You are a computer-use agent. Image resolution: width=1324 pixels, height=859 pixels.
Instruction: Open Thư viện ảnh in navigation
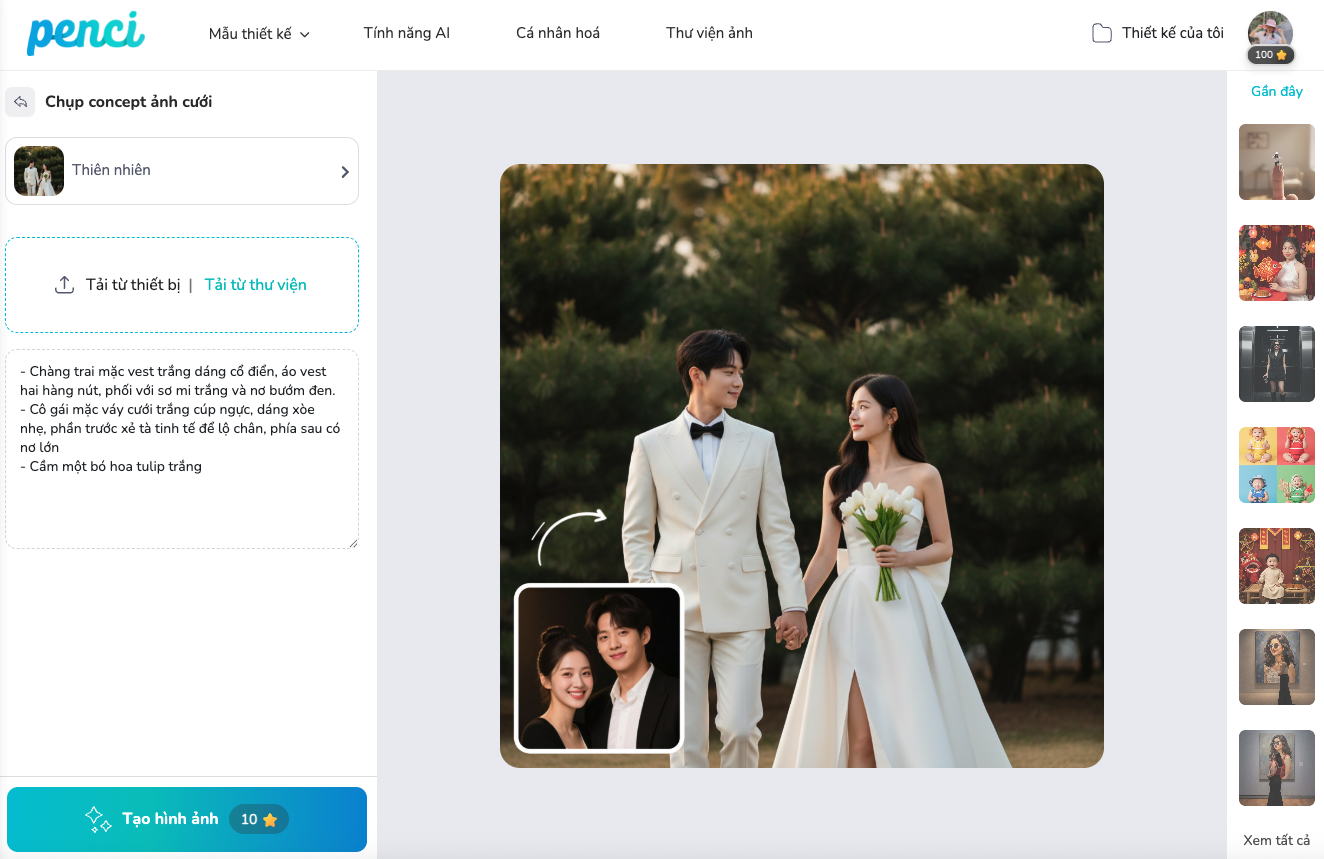click(709, 33)
